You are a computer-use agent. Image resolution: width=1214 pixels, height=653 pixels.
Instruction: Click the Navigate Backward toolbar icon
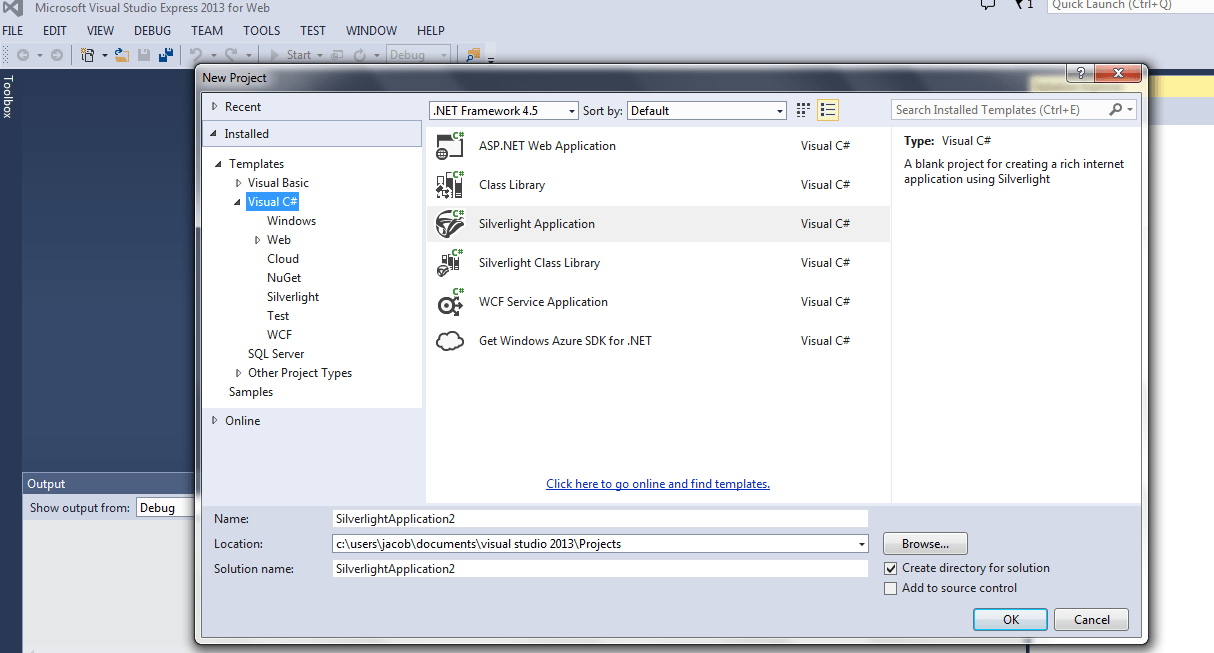coord(23,55)
